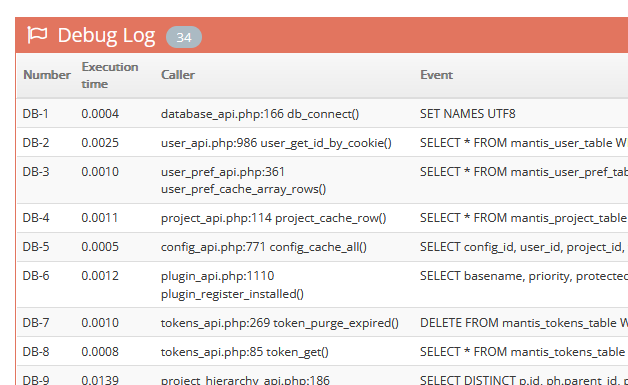The height and width of the screenshot is (385, 628).
Task: Click caller database_api.php:166 db_connect()
Action: point(260,114)
